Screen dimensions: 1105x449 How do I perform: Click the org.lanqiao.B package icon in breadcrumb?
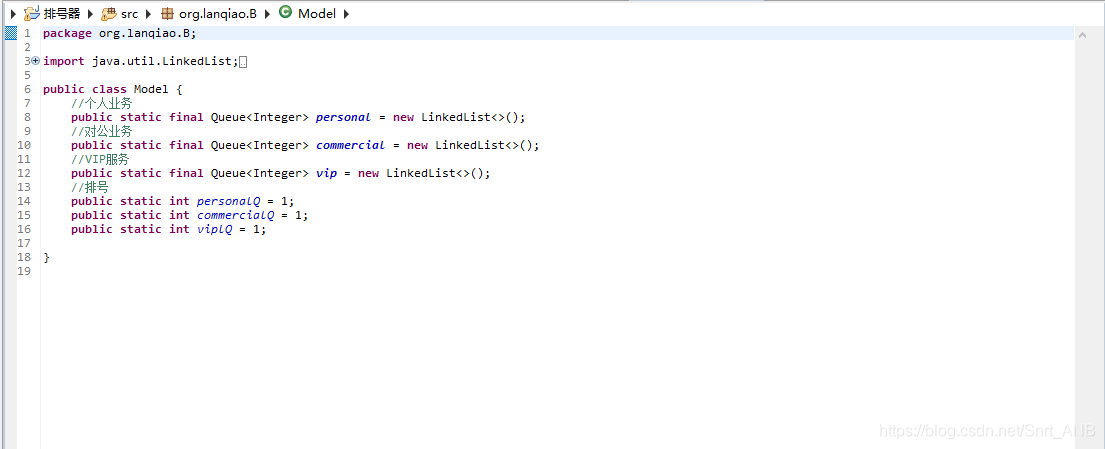click(x=167, y=13)
